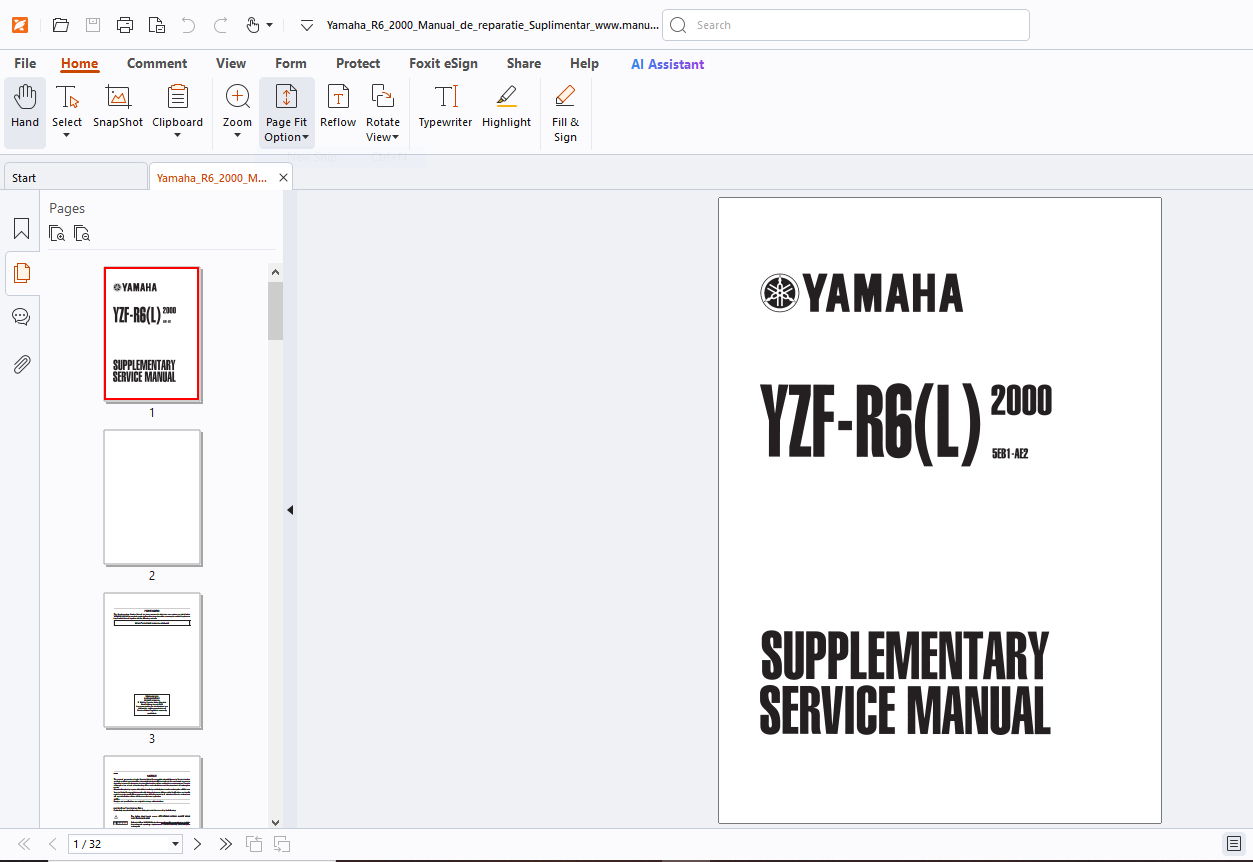The image size is (1253, 862).
Task: Click the previous view icon
Action: (254, 844)
